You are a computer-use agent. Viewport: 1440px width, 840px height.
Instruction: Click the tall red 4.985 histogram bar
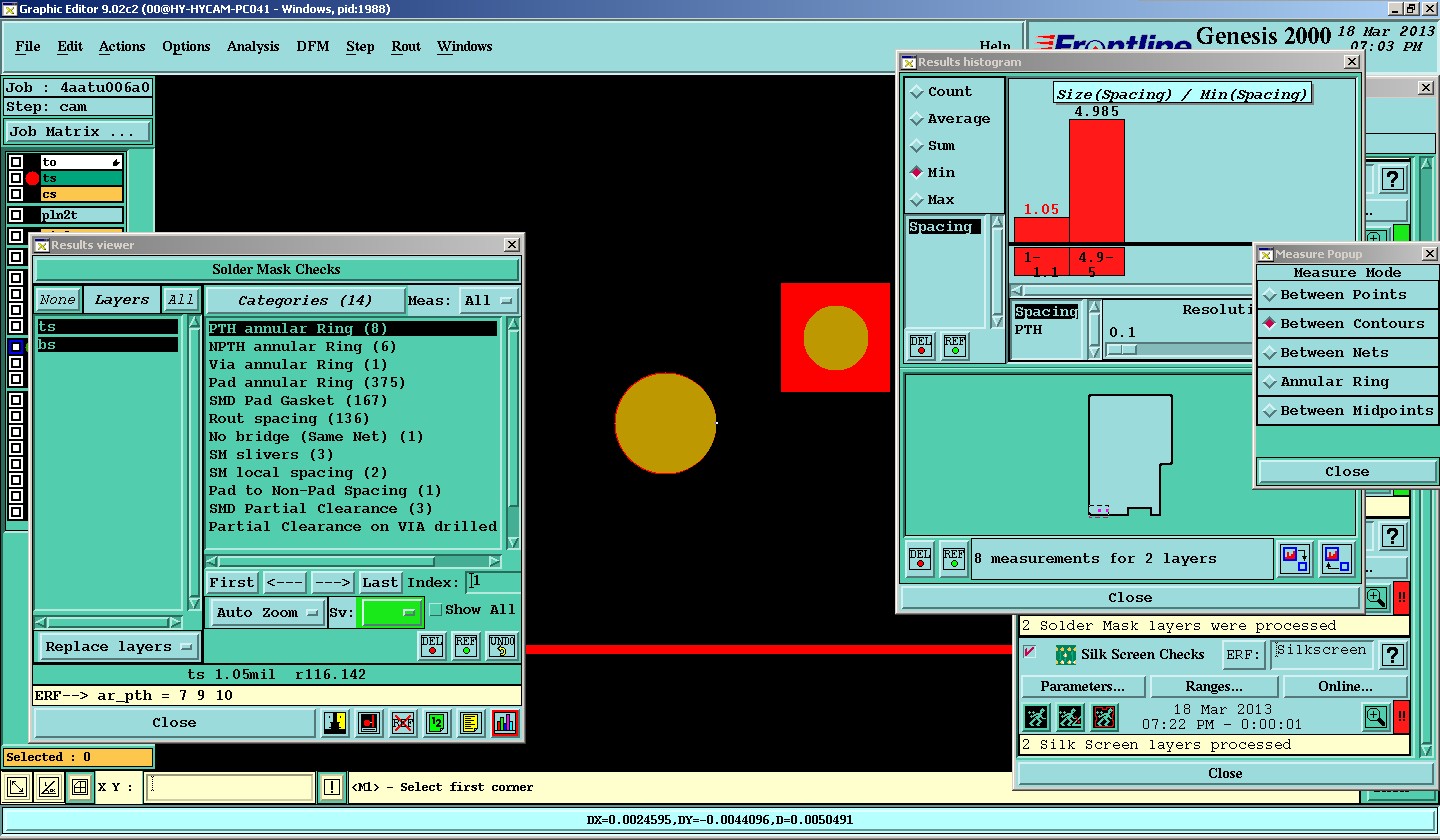1097,181
